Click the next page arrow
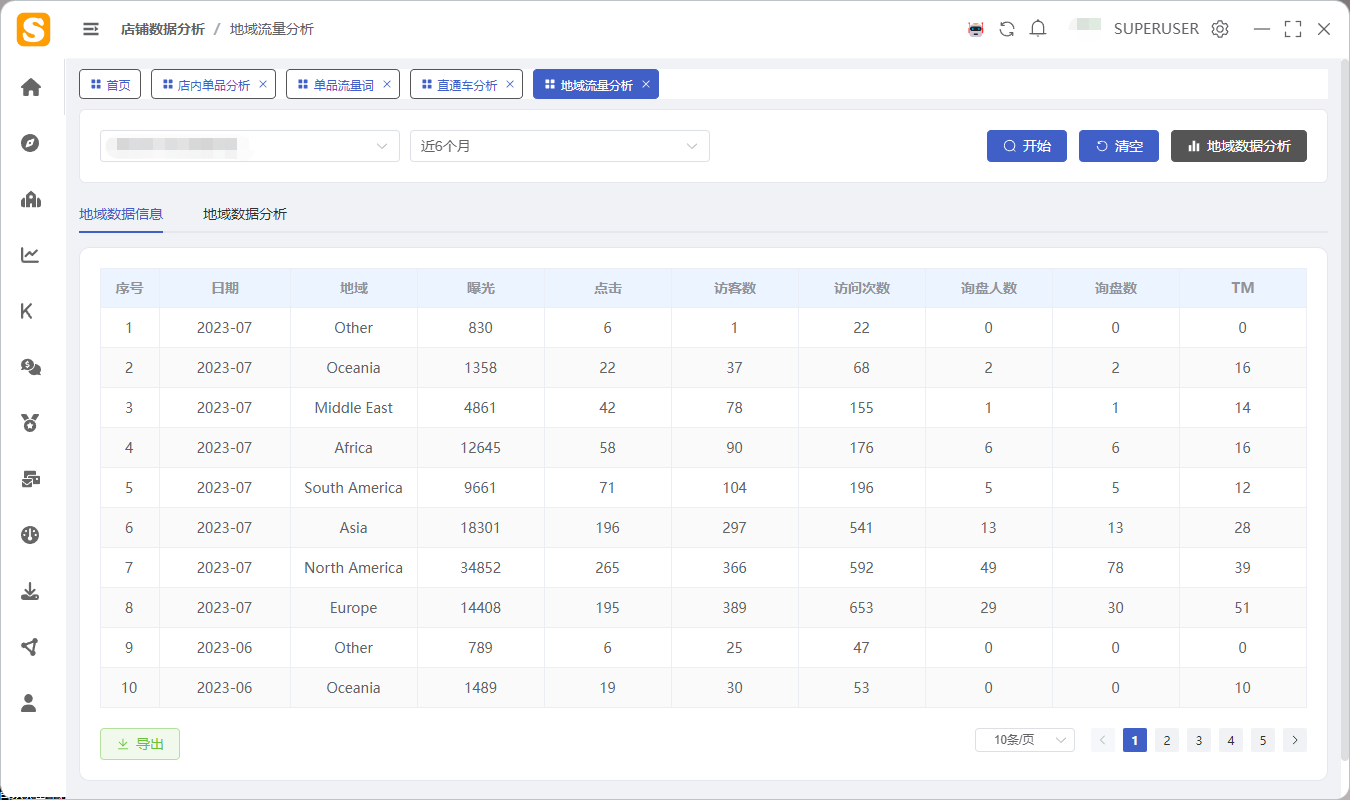Image resolution: width=1350 pixels, height=800 pixels. point(1295,740)
